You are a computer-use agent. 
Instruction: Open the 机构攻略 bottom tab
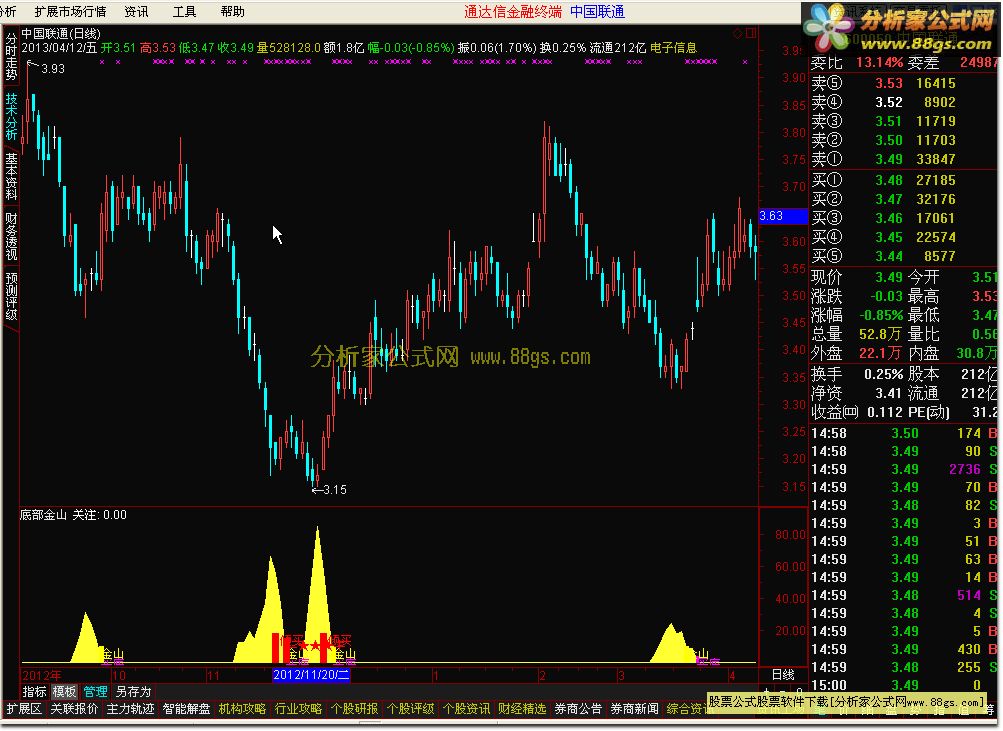pos(242,709)
